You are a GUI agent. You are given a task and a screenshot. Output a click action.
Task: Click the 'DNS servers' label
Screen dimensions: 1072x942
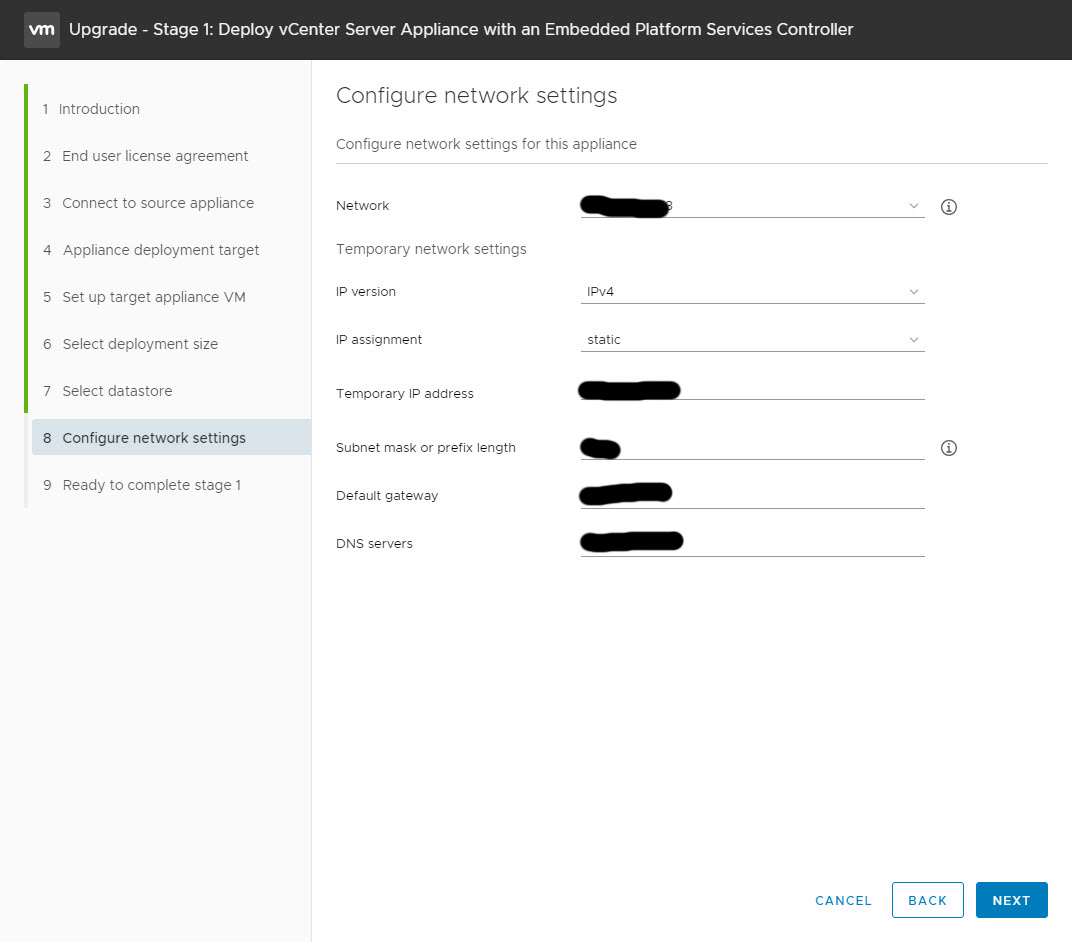pos(374,544)
